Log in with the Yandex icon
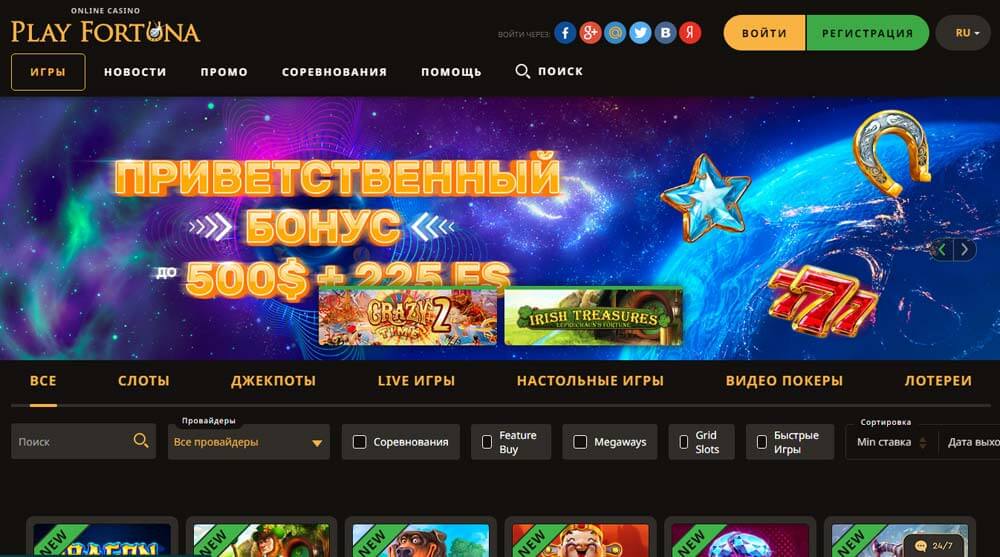Viewport: 1000px width, 557px height. coord(690,33)
